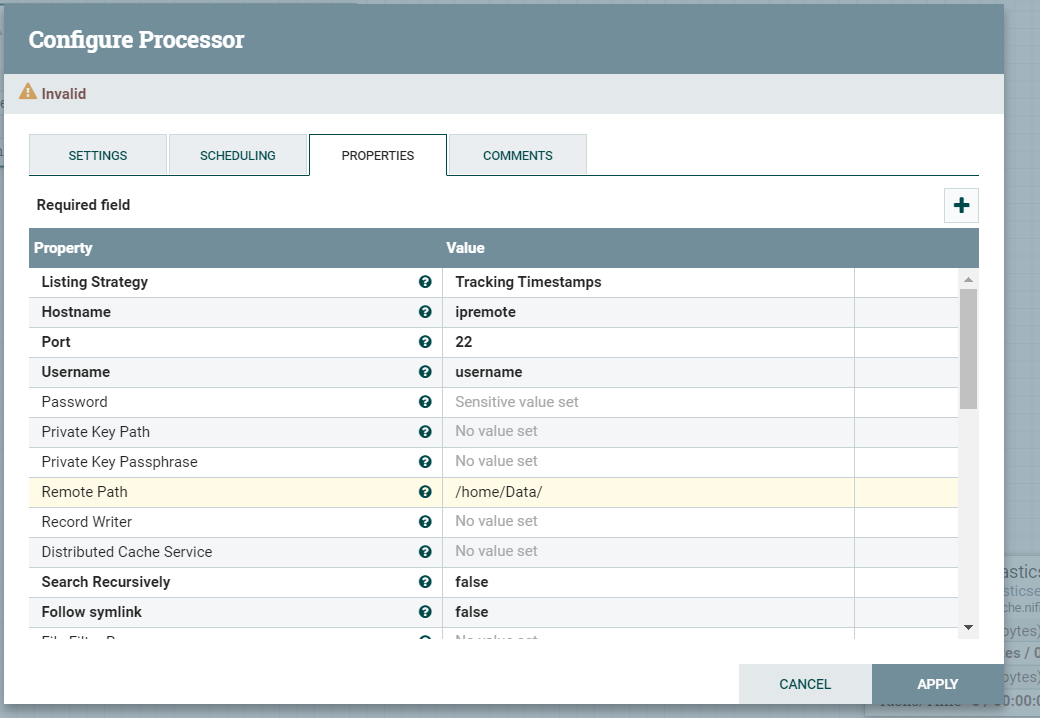This screenshot has width=1040, height=718.
Task: Open help for Listing Strategy property
Action: pyautogui.click(x=425, y=282)
